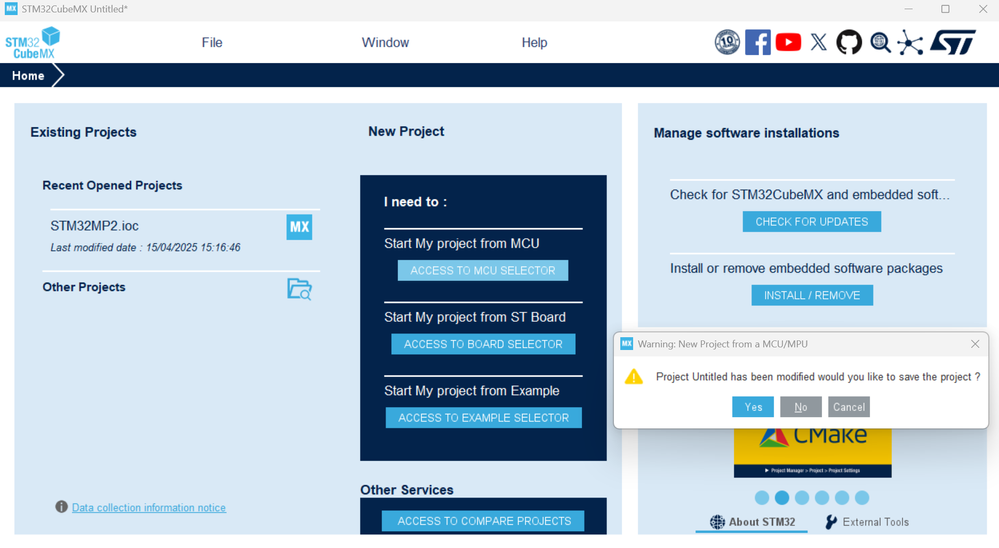
Task: Open the Window menu
Action: [x=385, y=43]
